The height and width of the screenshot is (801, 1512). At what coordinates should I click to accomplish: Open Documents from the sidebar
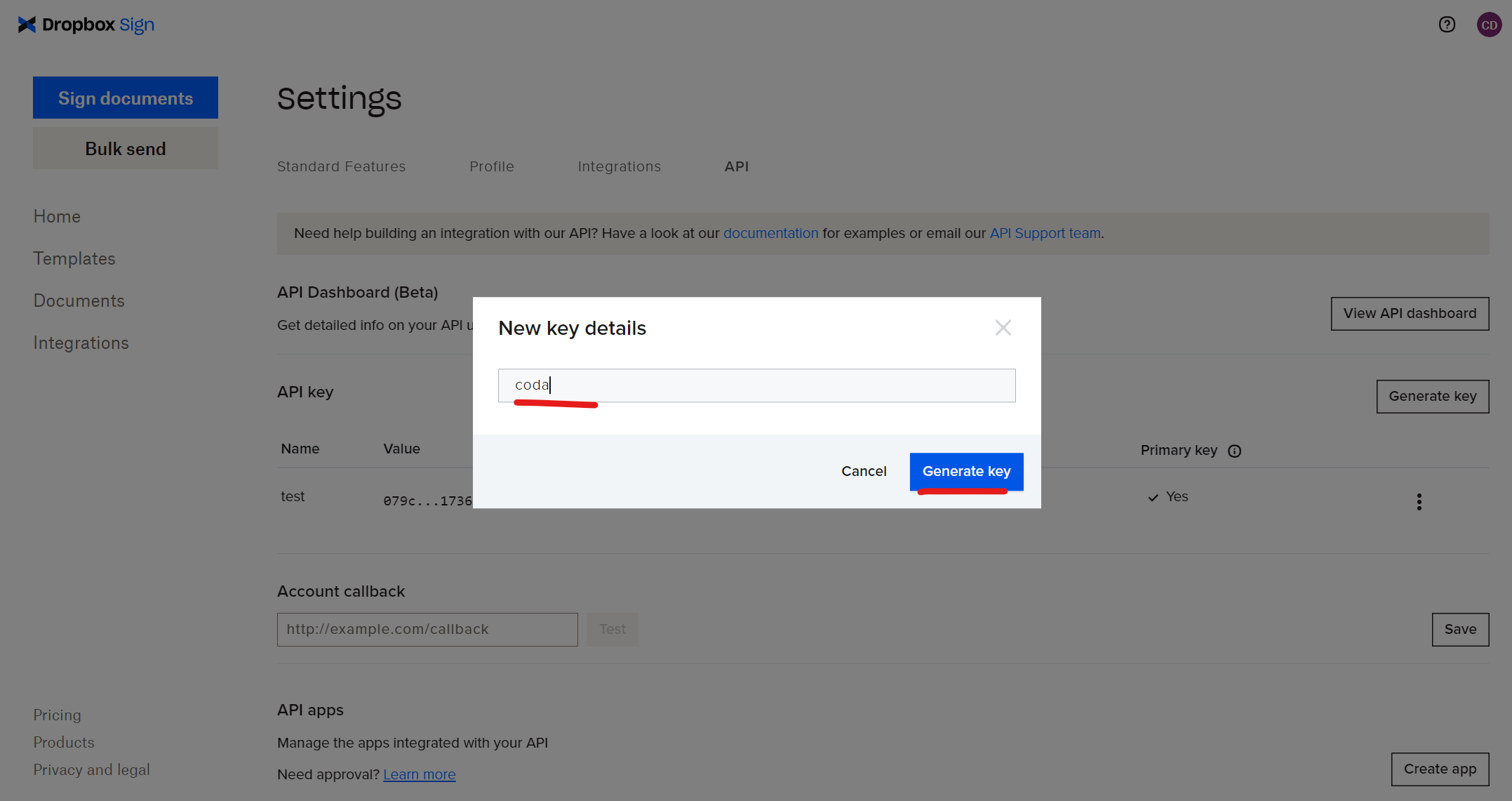click(79, 300)
